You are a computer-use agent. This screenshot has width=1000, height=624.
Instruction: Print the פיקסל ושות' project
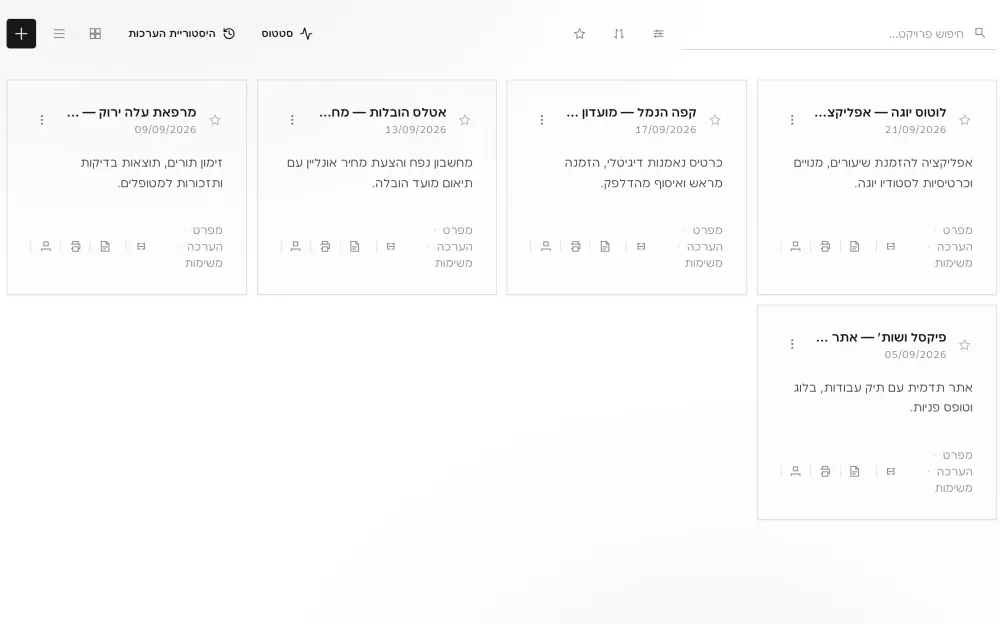[825, 472]
